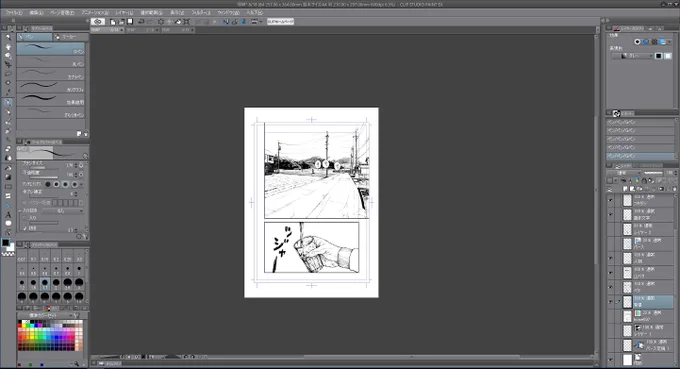Image resolution: width=680 pixels, height=369 pixels.
Task: Open the フィルター menu
Action: point(200,13)
